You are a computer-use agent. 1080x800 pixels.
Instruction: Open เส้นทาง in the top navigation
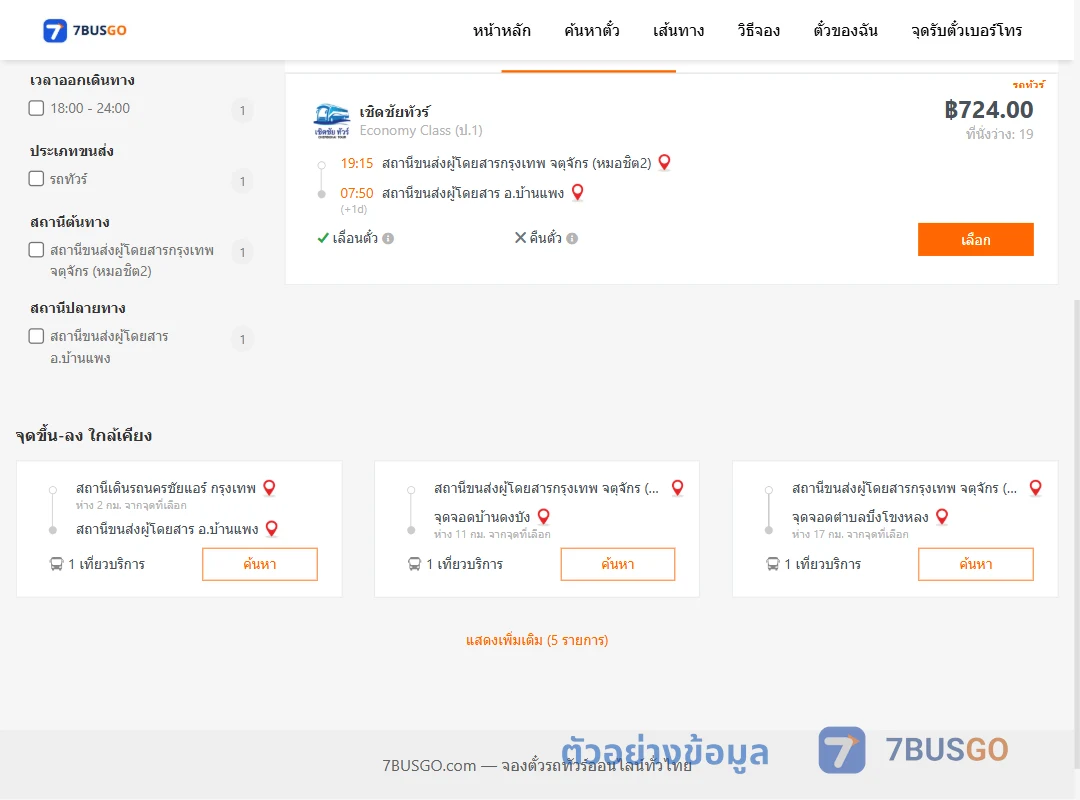[678, 30]
